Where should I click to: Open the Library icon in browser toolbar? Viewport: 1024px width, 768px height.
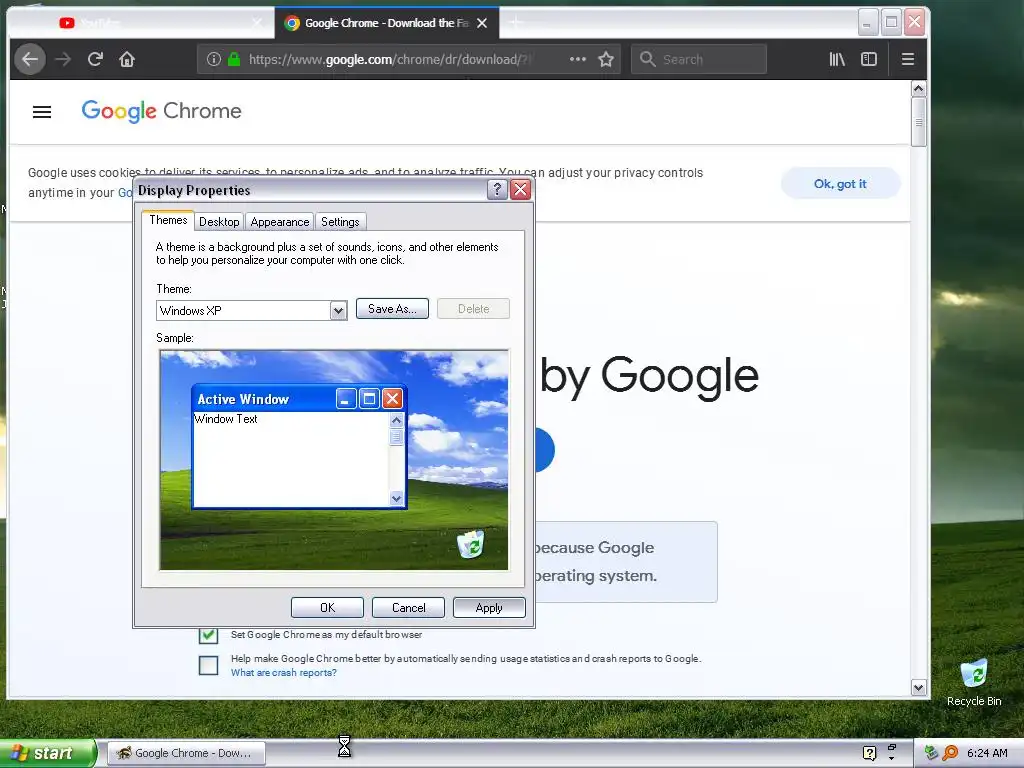[x=837, y=59]
